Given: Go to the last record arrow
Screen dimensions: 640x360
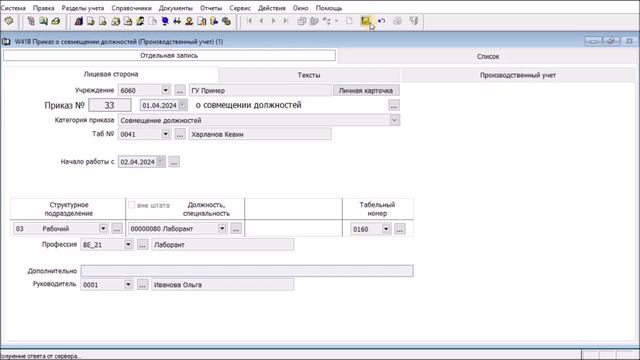Looking at the screenshot, I should (x=286, y=21).
